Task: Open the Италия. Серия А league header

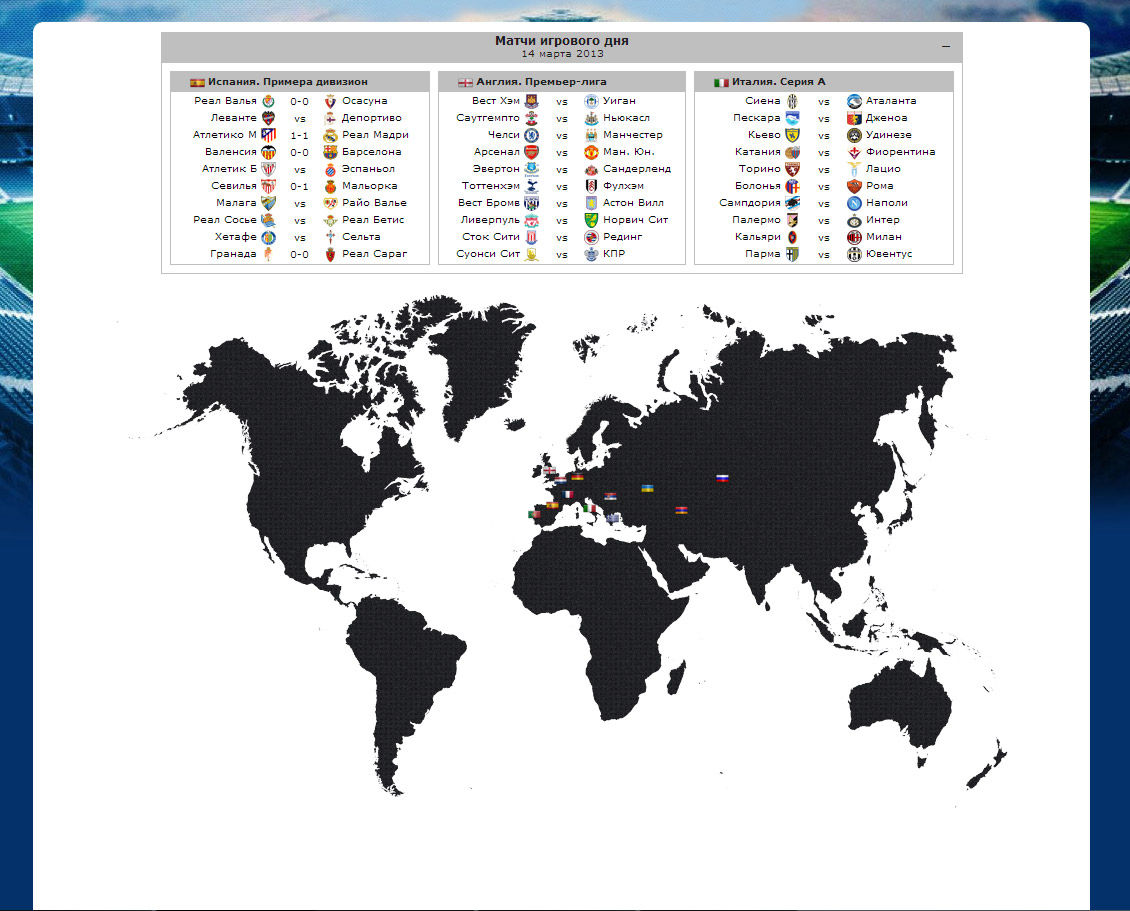Action: [x=778, y=81]
